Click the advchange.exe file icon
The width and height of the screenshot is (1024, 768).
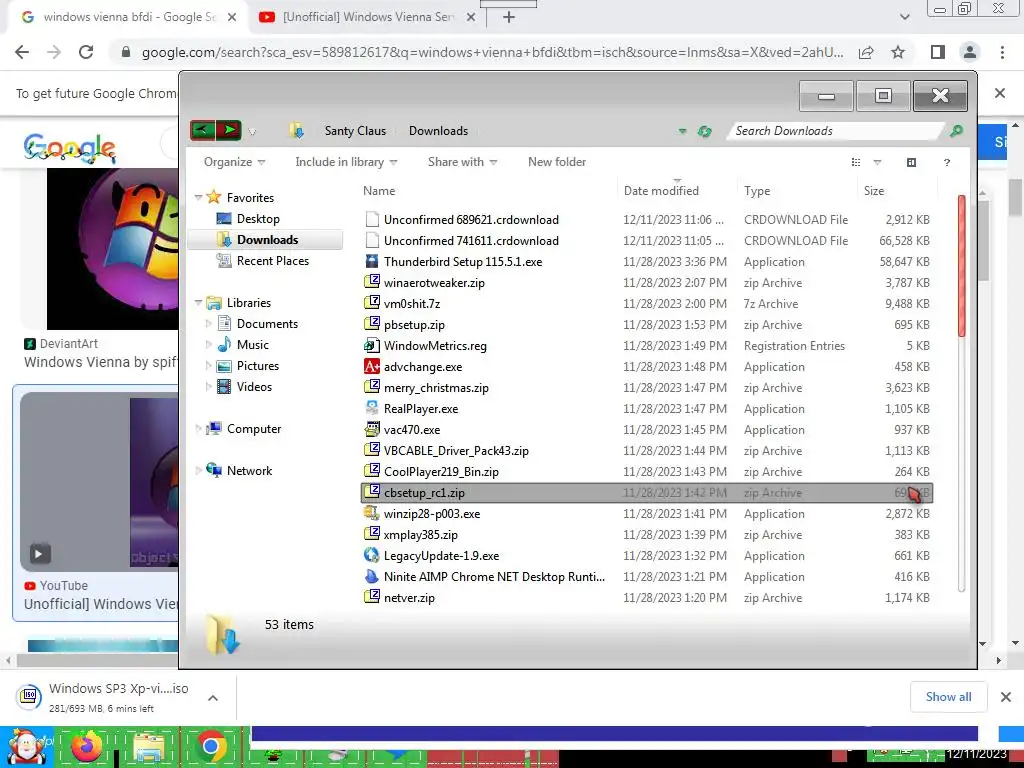[x=372, y=367]
